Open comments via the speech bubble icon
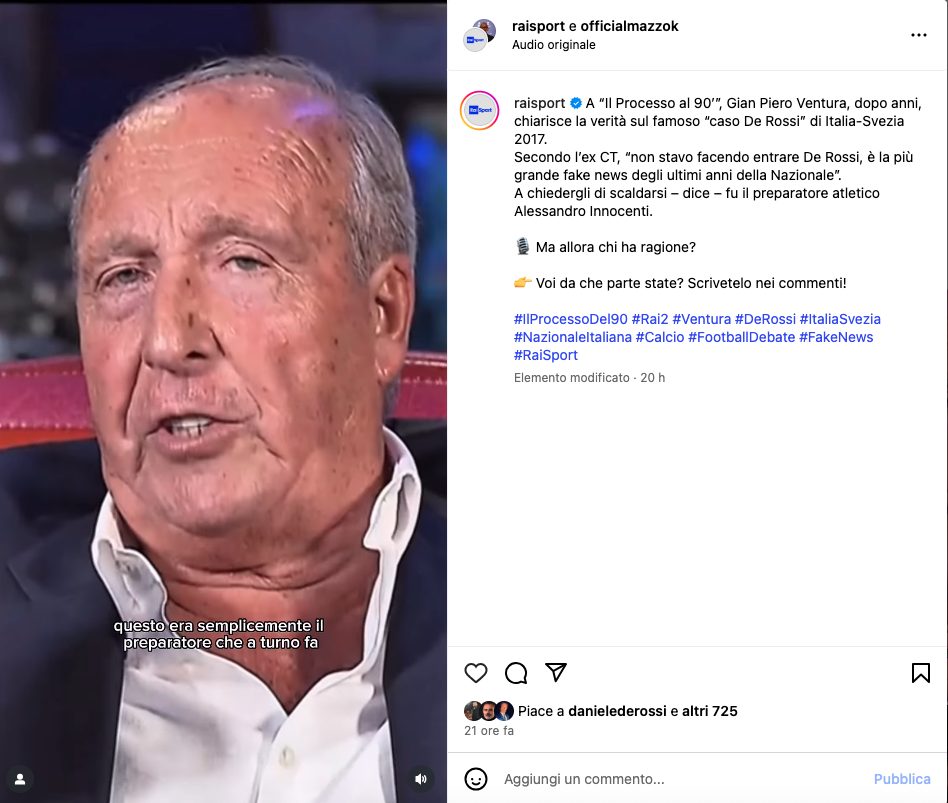This screenshot has height=803, width=948. tap(516, 672)
